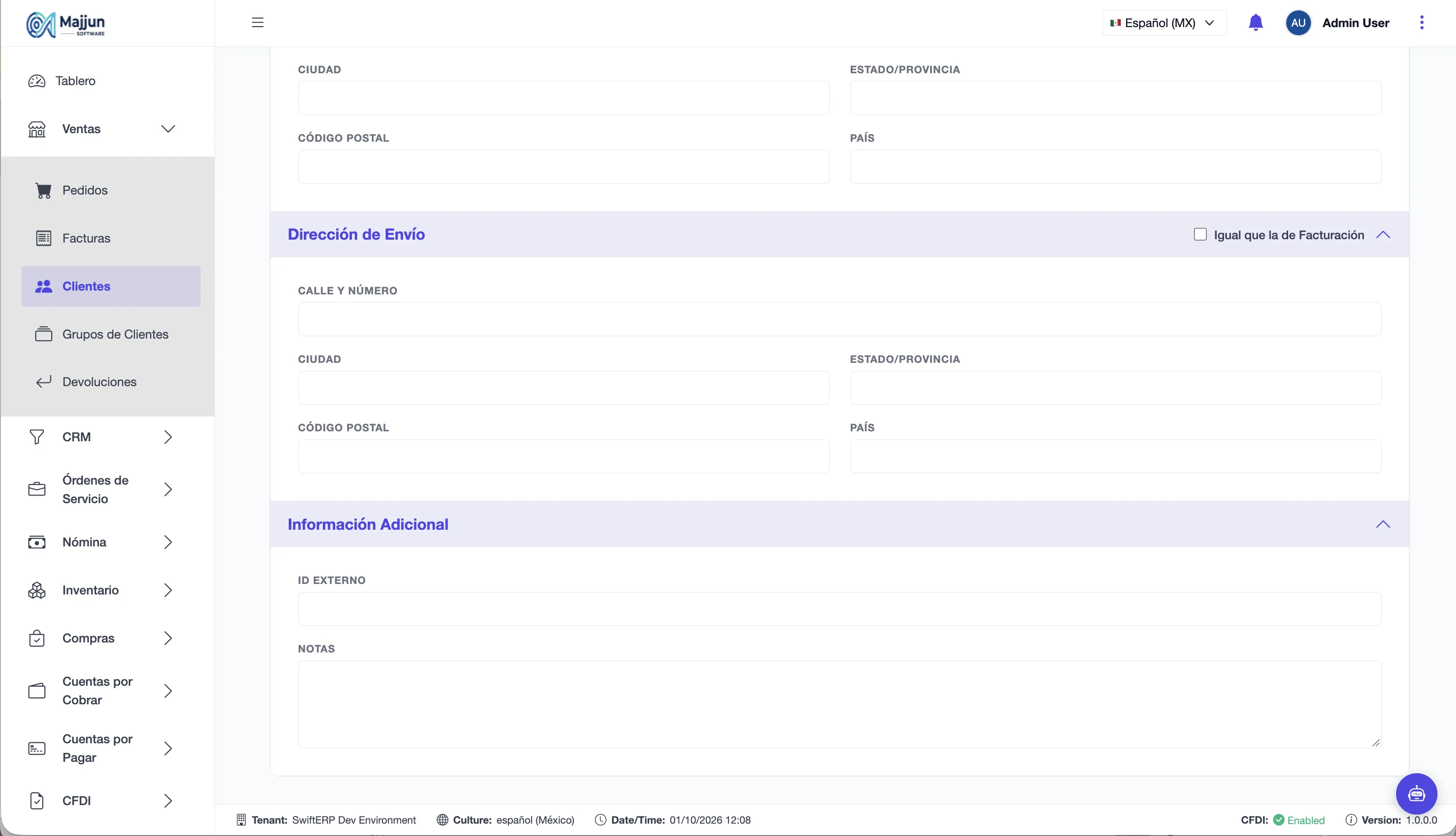The height and width of the screenshot is (836, 1456).
Task: Open the notifications bell
Action: pos(1256,22)
